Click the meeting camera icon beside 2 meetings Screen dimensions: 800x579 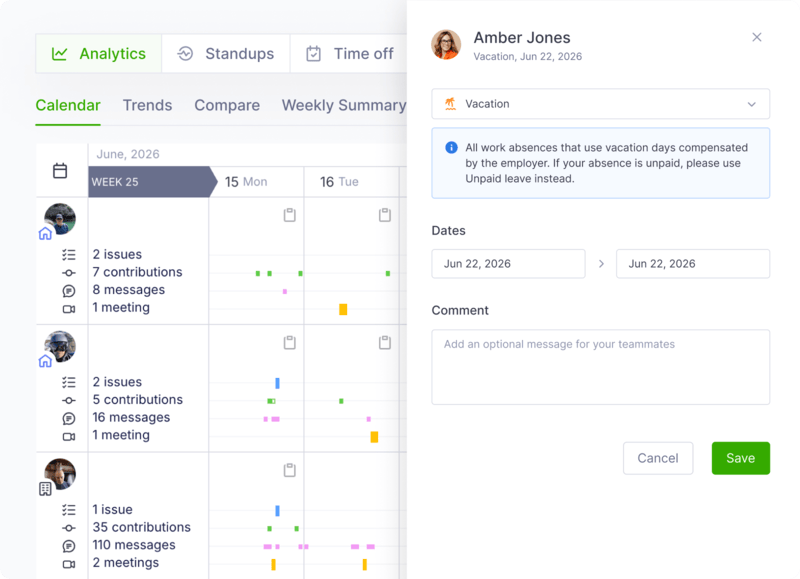(69, 564)
